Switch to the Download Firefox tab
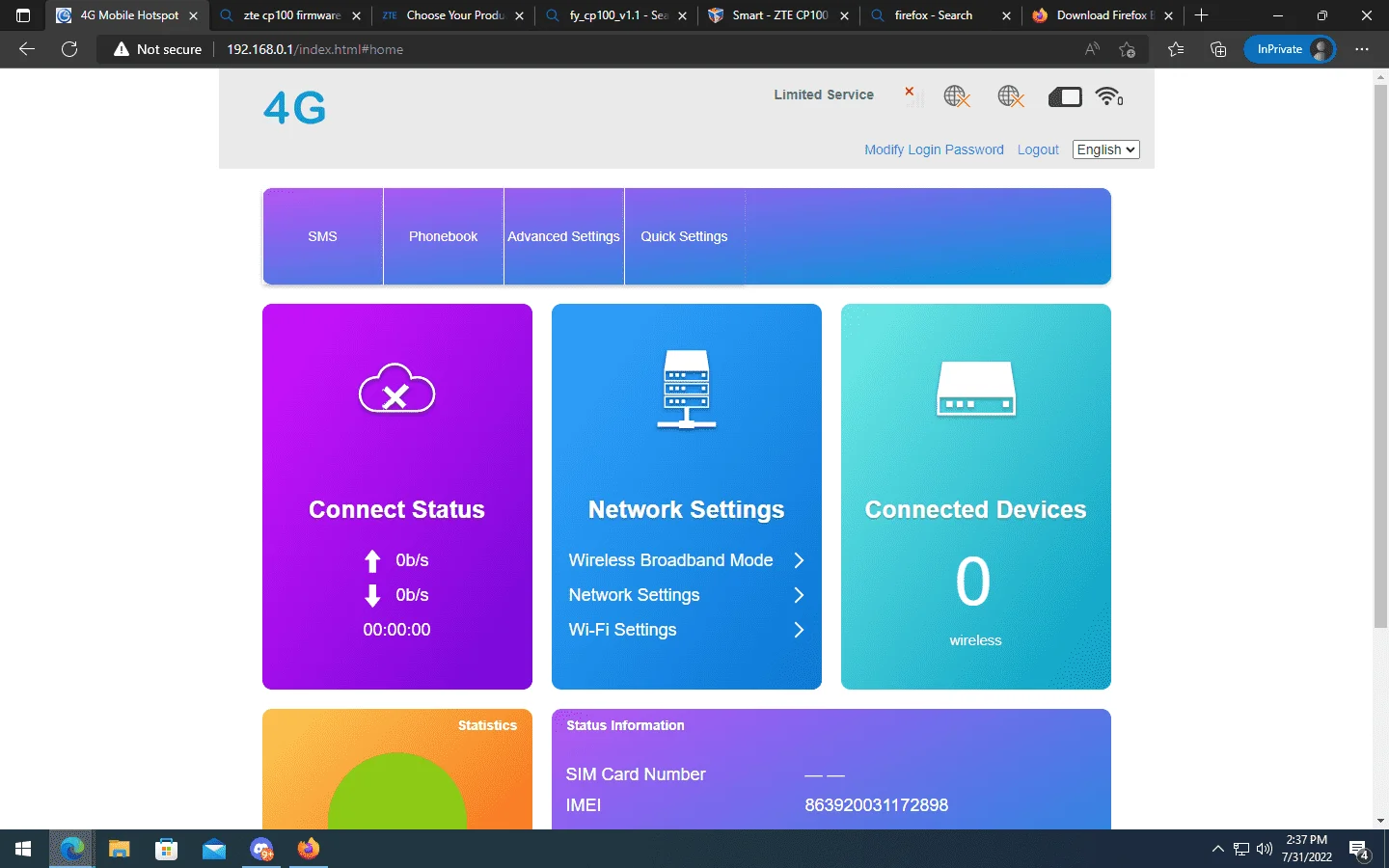The image size is (1389, 868). click(1103, 15)
